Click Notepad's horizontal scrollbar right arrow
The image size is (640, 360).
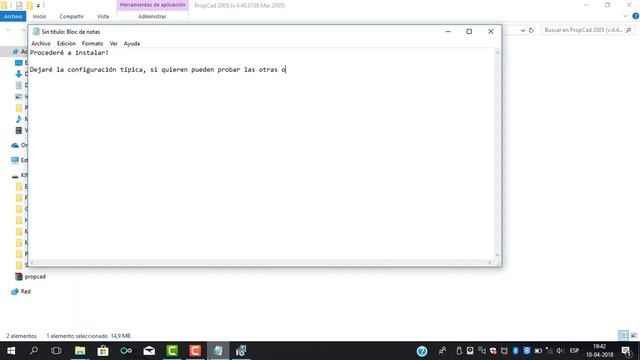coord(490,262)
